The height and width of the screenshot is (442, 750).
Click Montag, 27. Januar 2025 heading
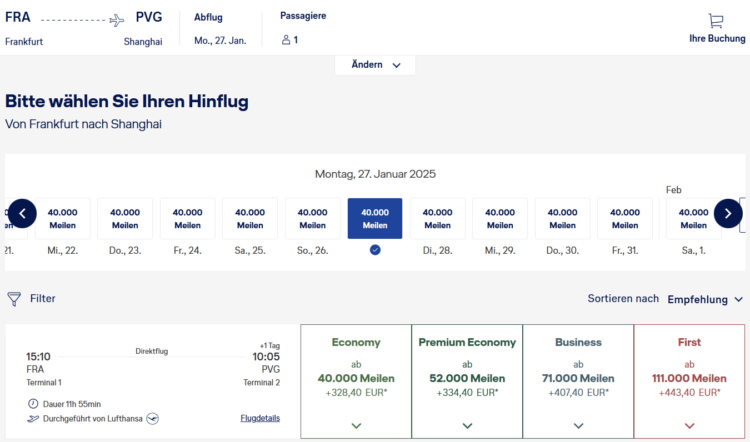pos(375,174)
